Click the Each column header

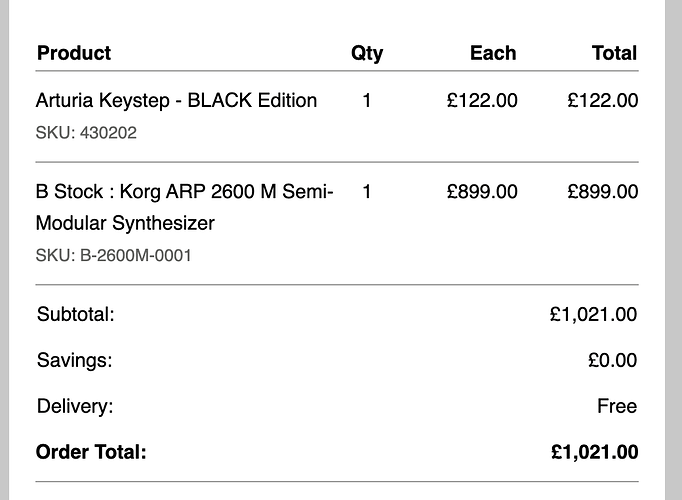click(493, 53)
